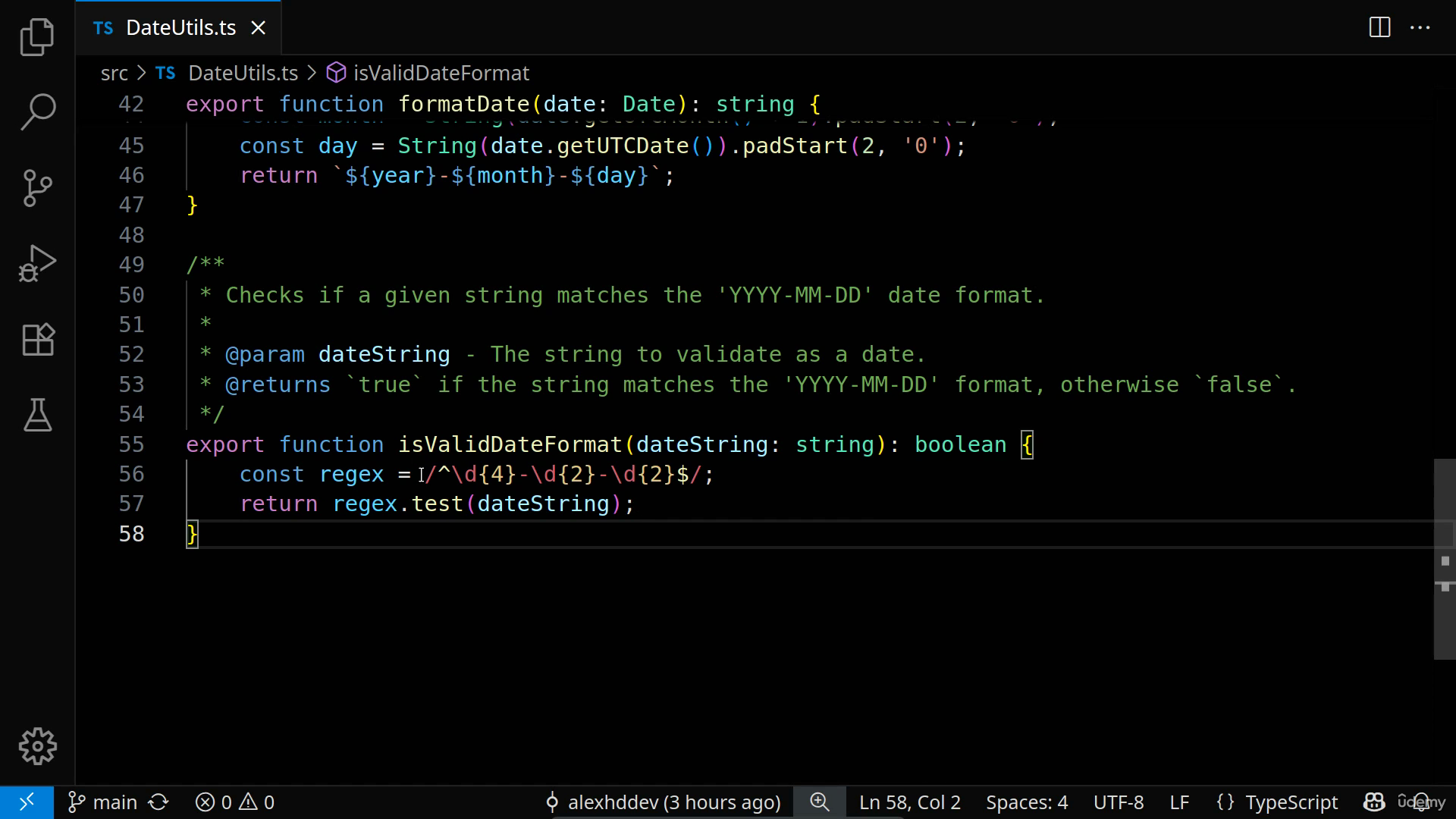Image resolution: width=1456 pixels, height=819 pixels.
Task: Open the Manage gear menu
Action: pos(37,747)
